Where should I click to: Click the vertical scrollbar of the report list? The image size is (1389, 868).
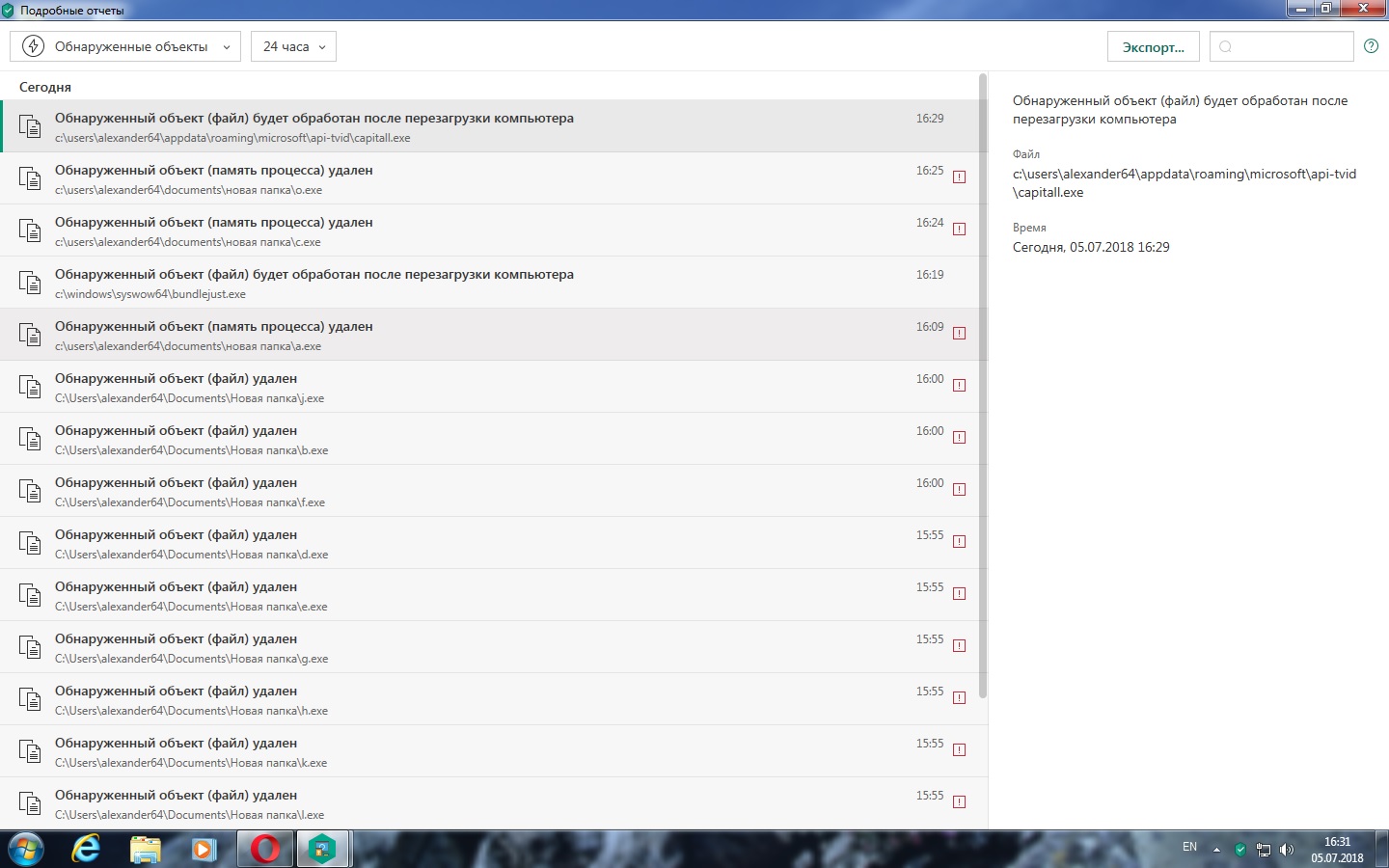983,386
